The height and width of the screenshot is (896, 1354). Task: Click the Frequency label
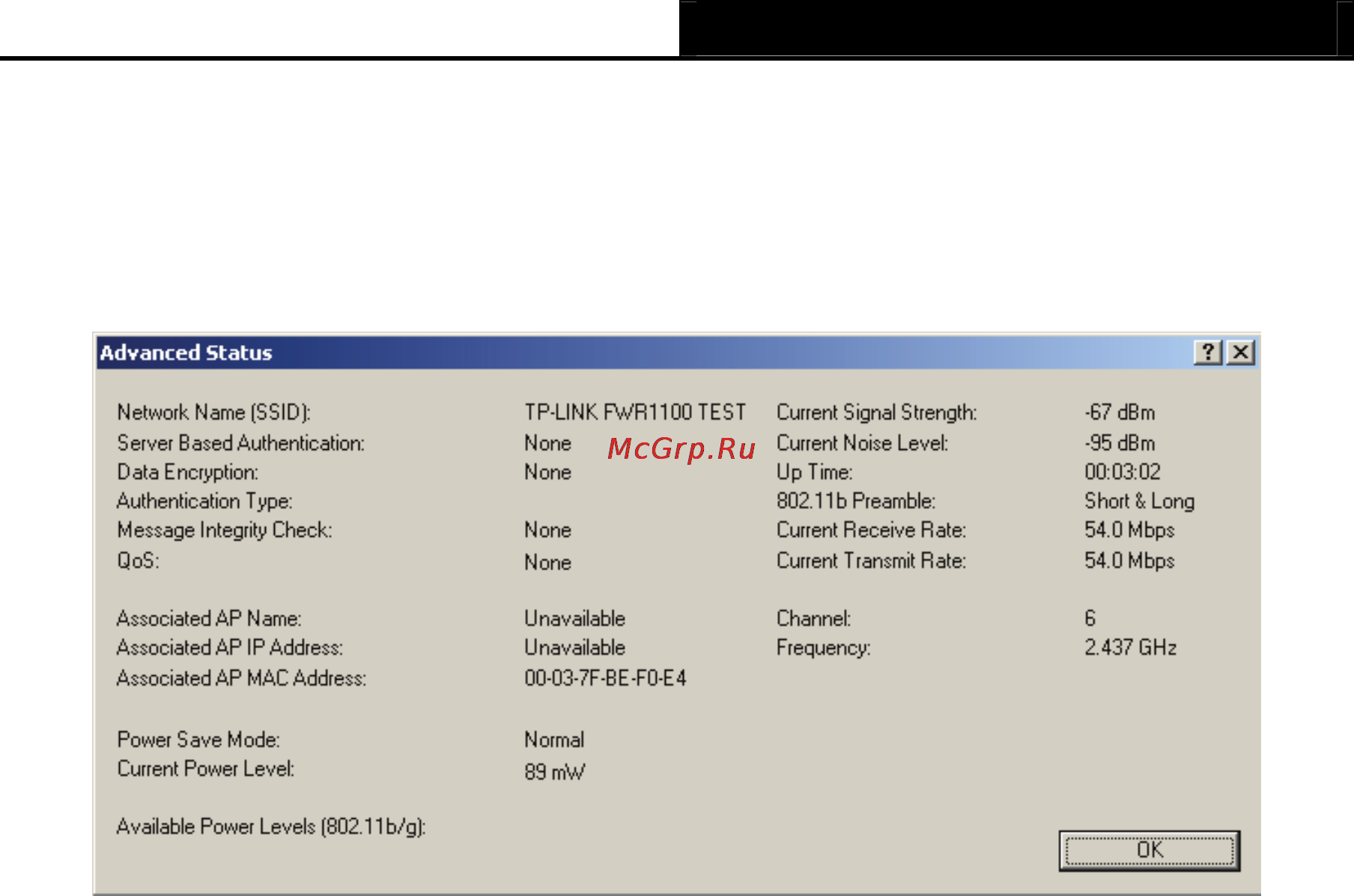824,647
